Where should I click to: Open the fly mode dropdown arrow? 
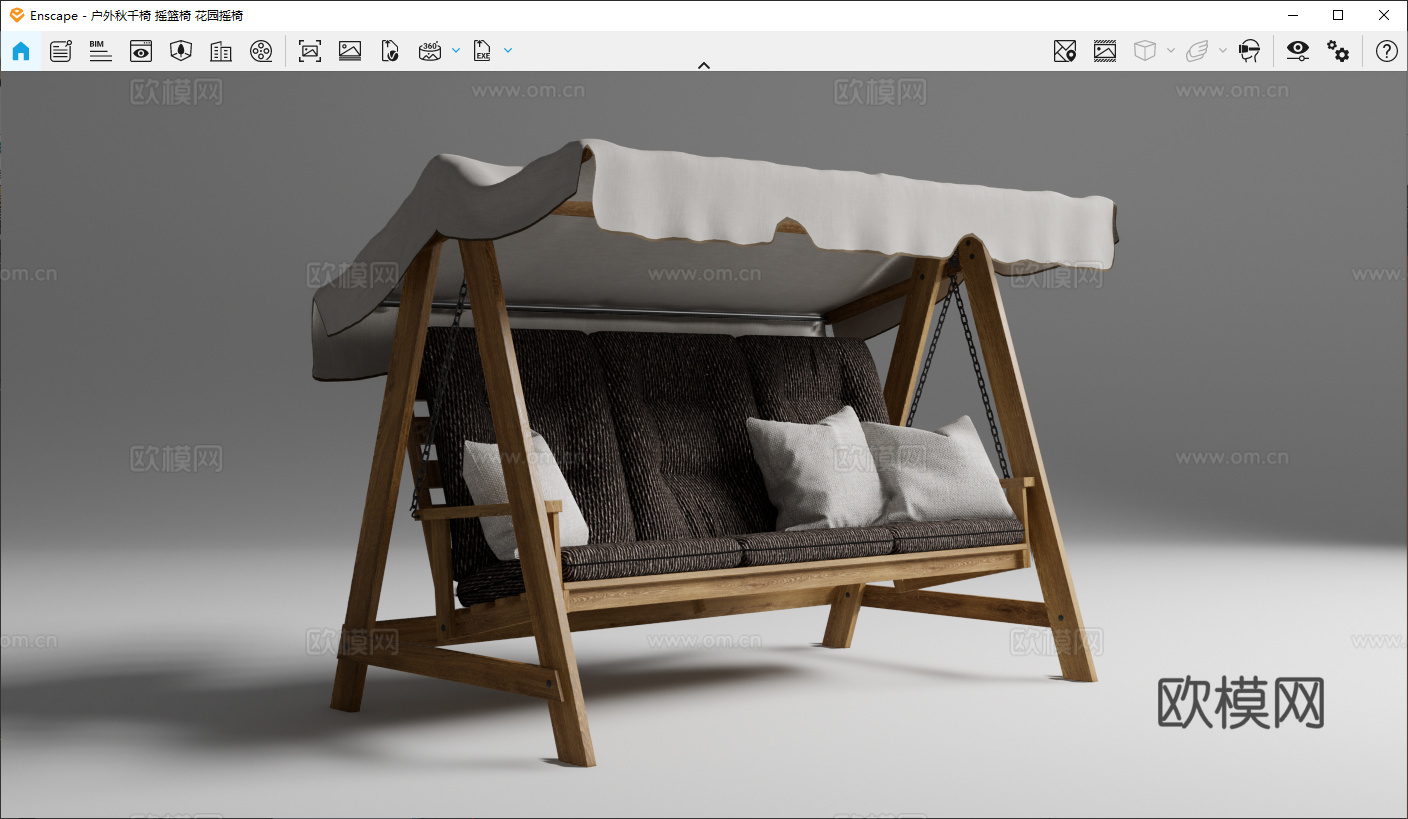point(1223,51)
